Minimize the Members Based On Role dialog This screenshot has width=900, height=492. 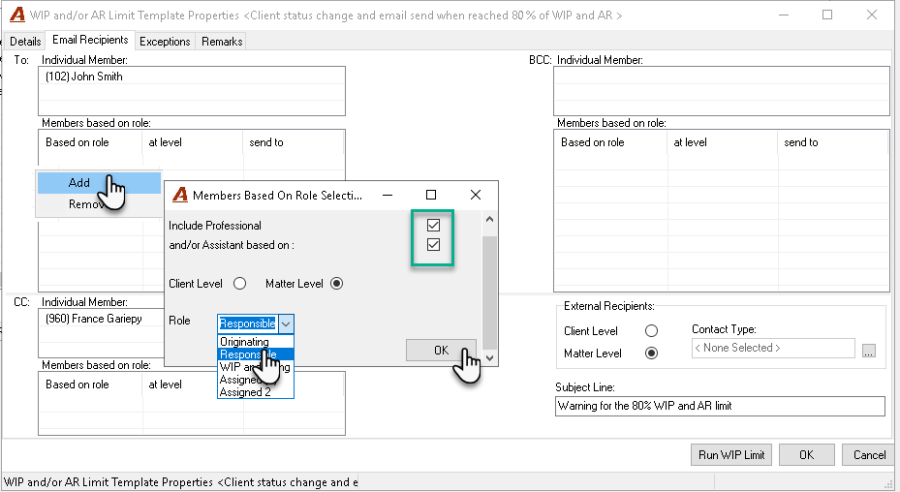387,195
